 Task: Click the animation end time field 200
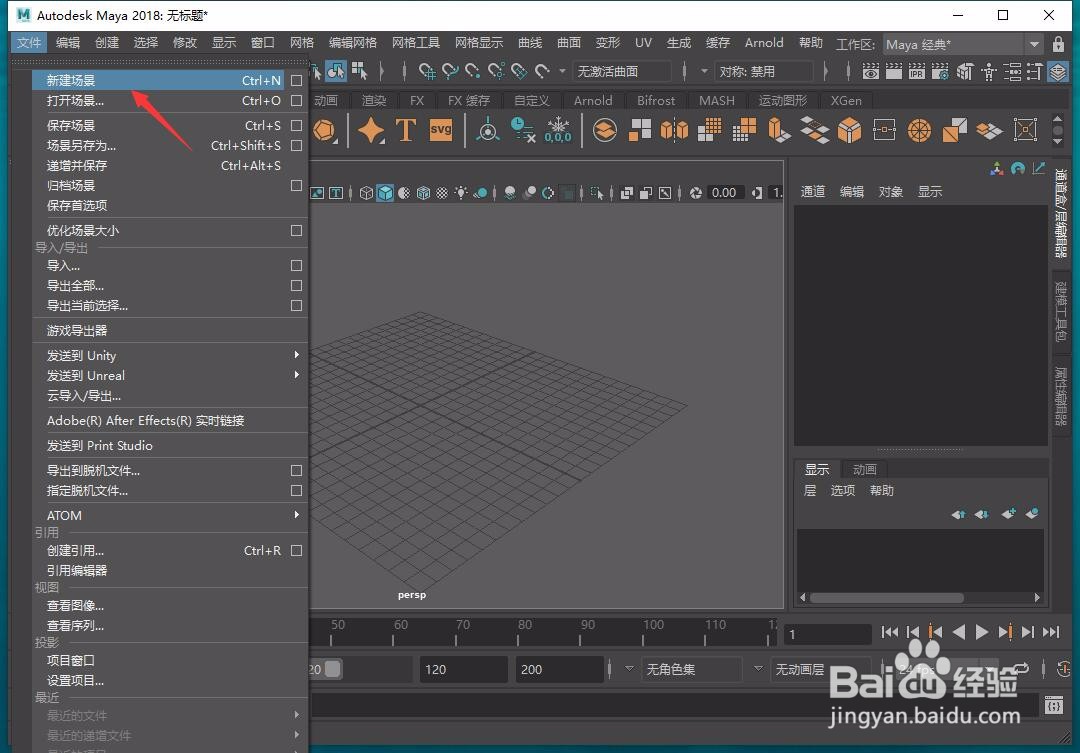[x=559, y=669]
